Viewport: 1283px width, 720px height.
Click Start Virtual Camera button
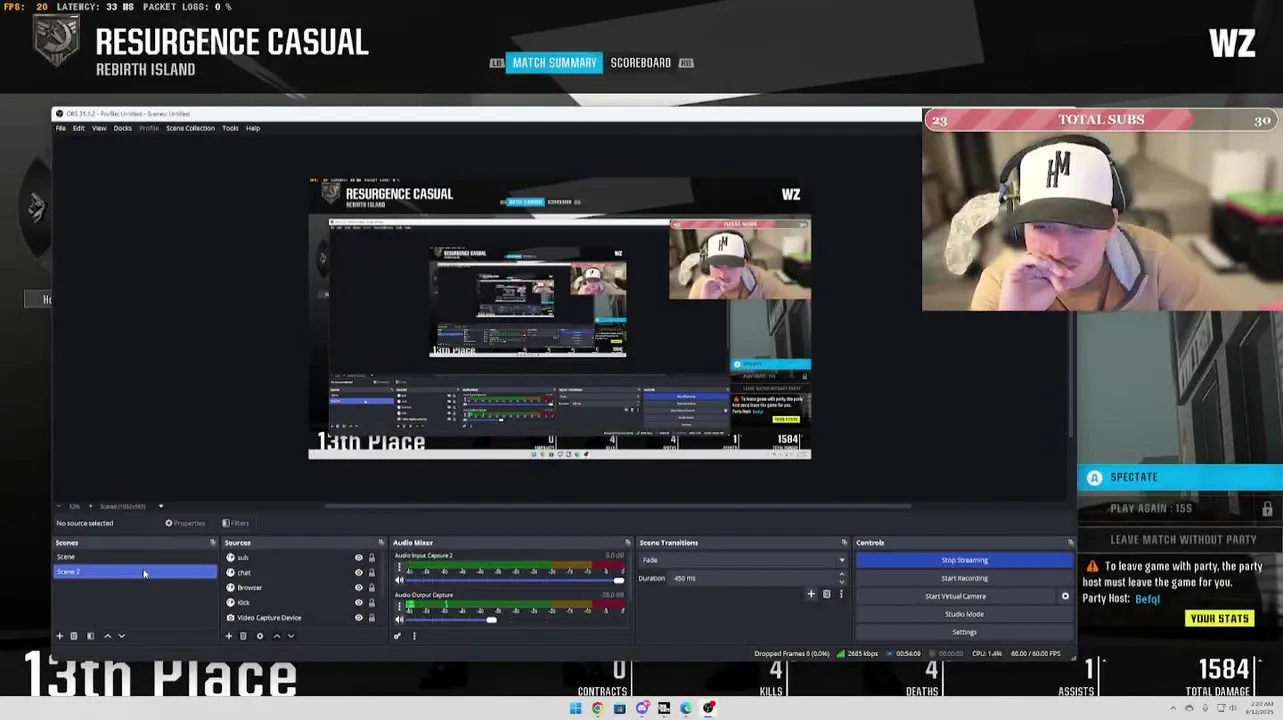[x=955, y=596]
